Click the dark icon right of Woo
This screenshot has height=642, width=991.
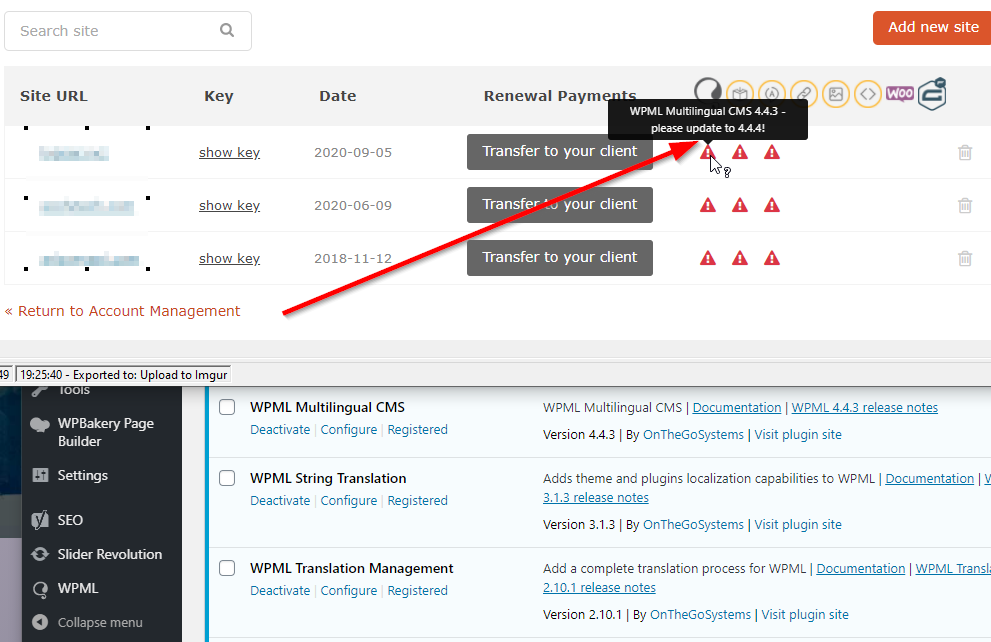(932, 94)
